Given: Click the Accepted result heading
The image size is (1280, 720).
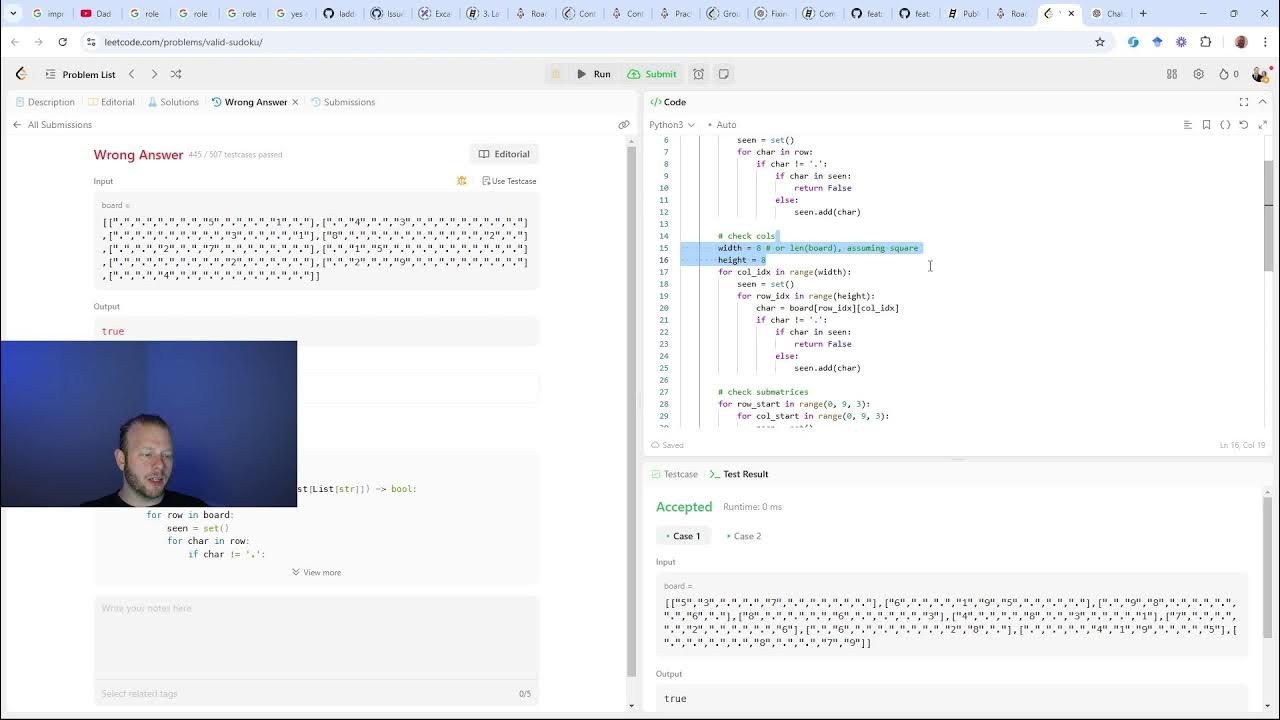Looking at the screenshot, I should [x=684, y=507].
